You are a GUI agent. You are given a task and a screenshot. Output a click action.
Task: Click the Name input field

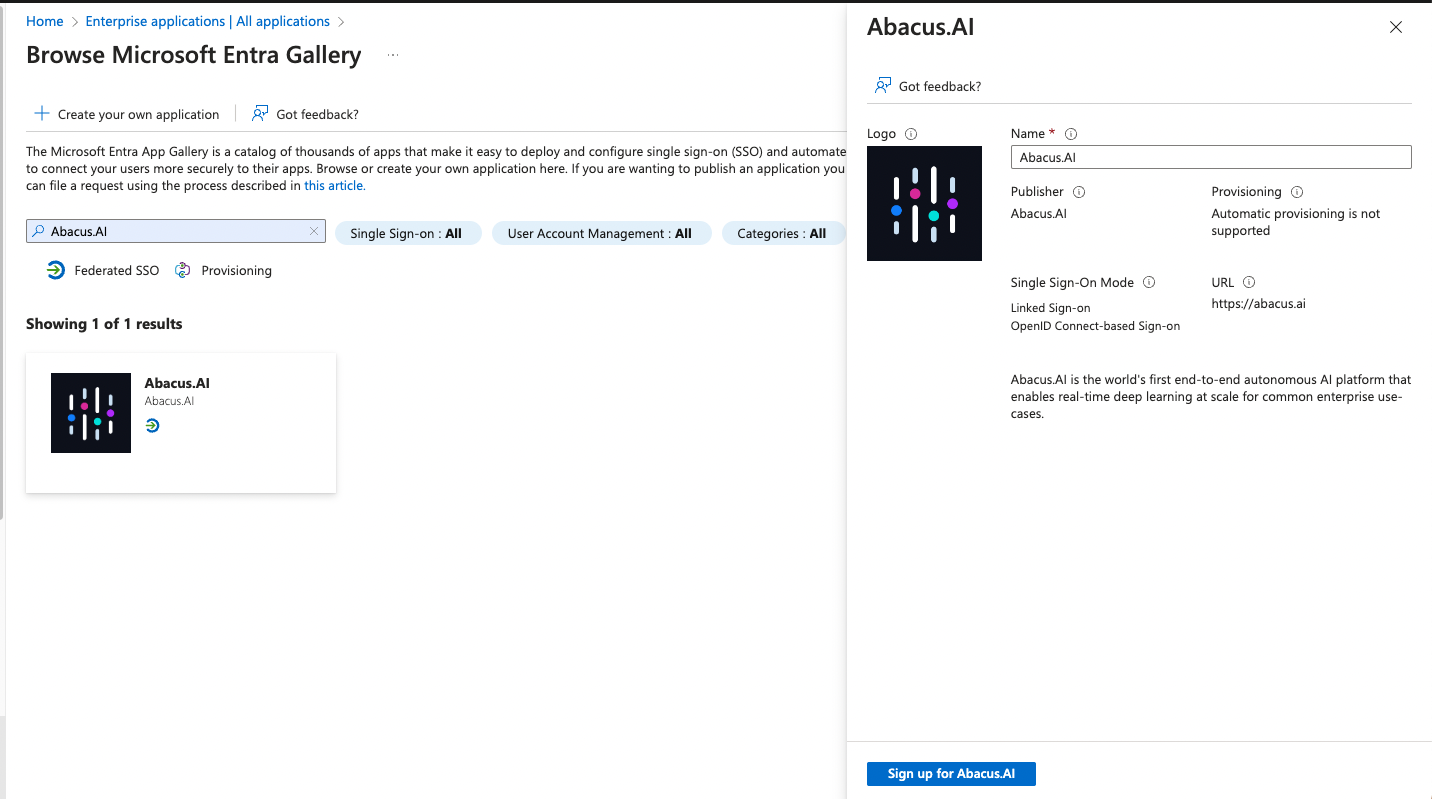click(1211, 157)
